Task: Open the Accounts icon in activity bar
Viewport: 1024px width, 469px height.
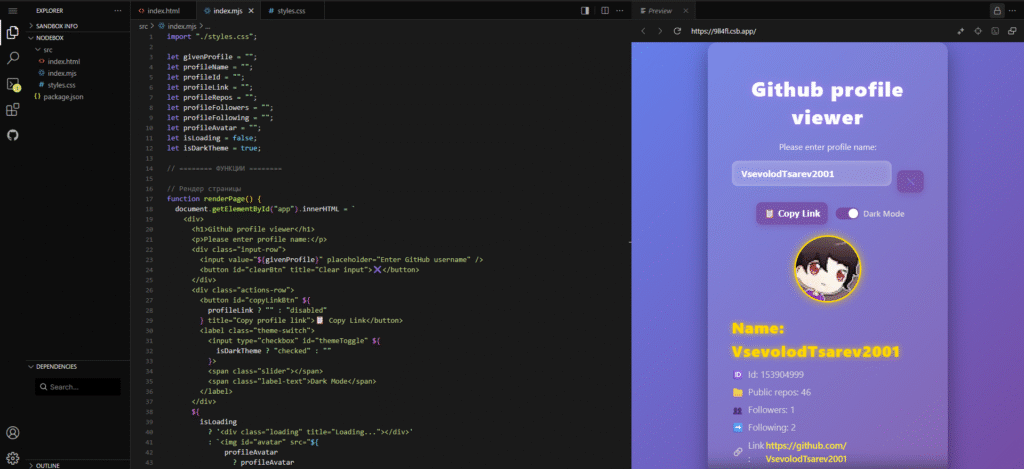Action: 13,433
